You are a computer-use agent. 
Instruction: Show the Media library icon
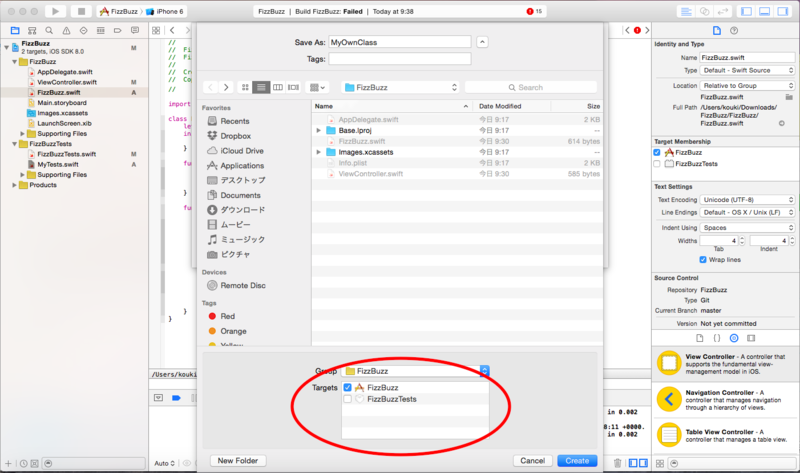(x=751, y=338)
